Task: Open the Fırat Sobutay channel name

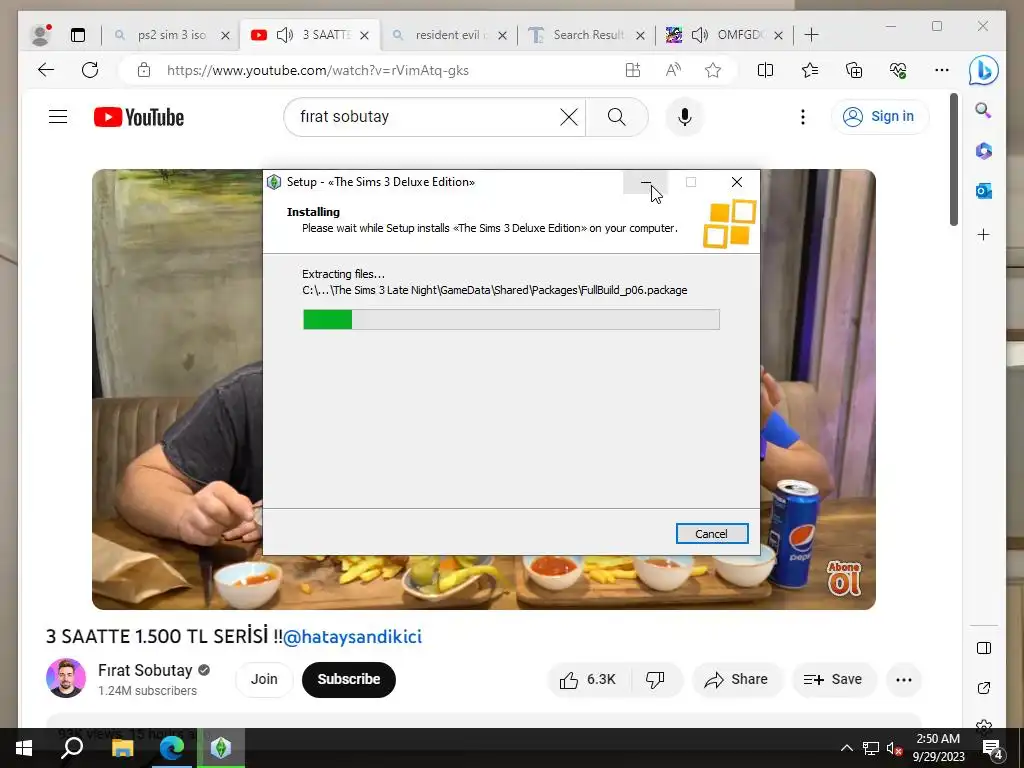Action: 145,671
